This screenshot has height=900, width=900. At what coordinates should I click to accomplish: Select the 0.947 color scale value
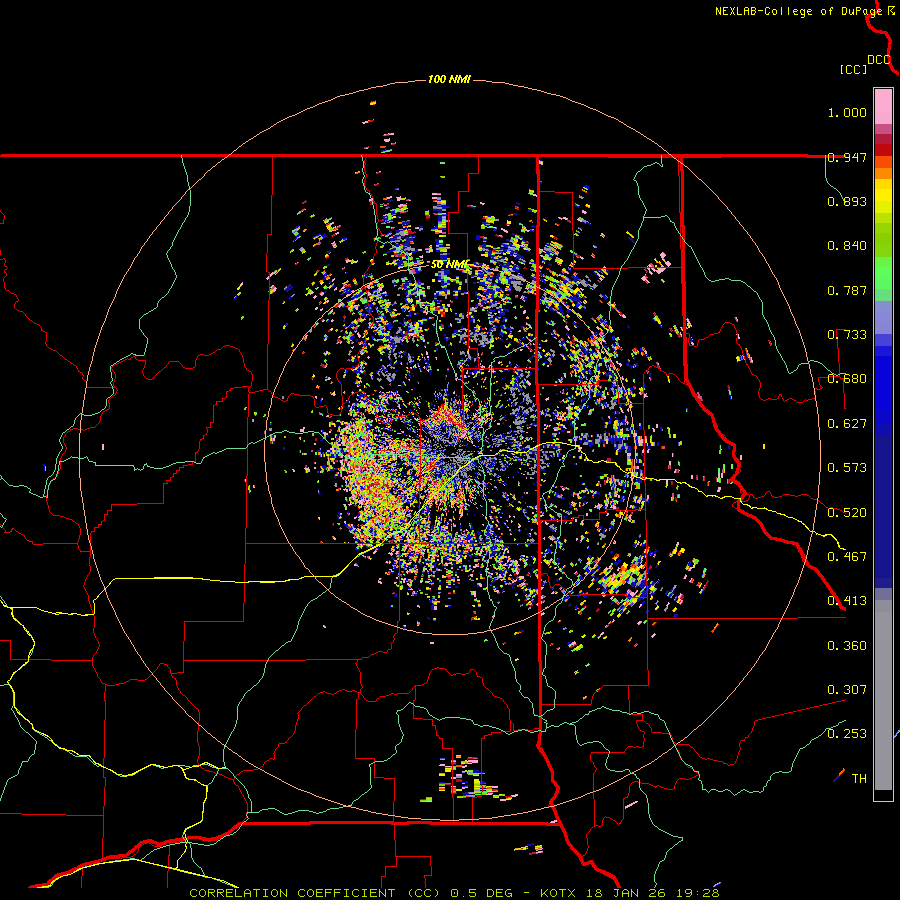click(x=847, y=157)
